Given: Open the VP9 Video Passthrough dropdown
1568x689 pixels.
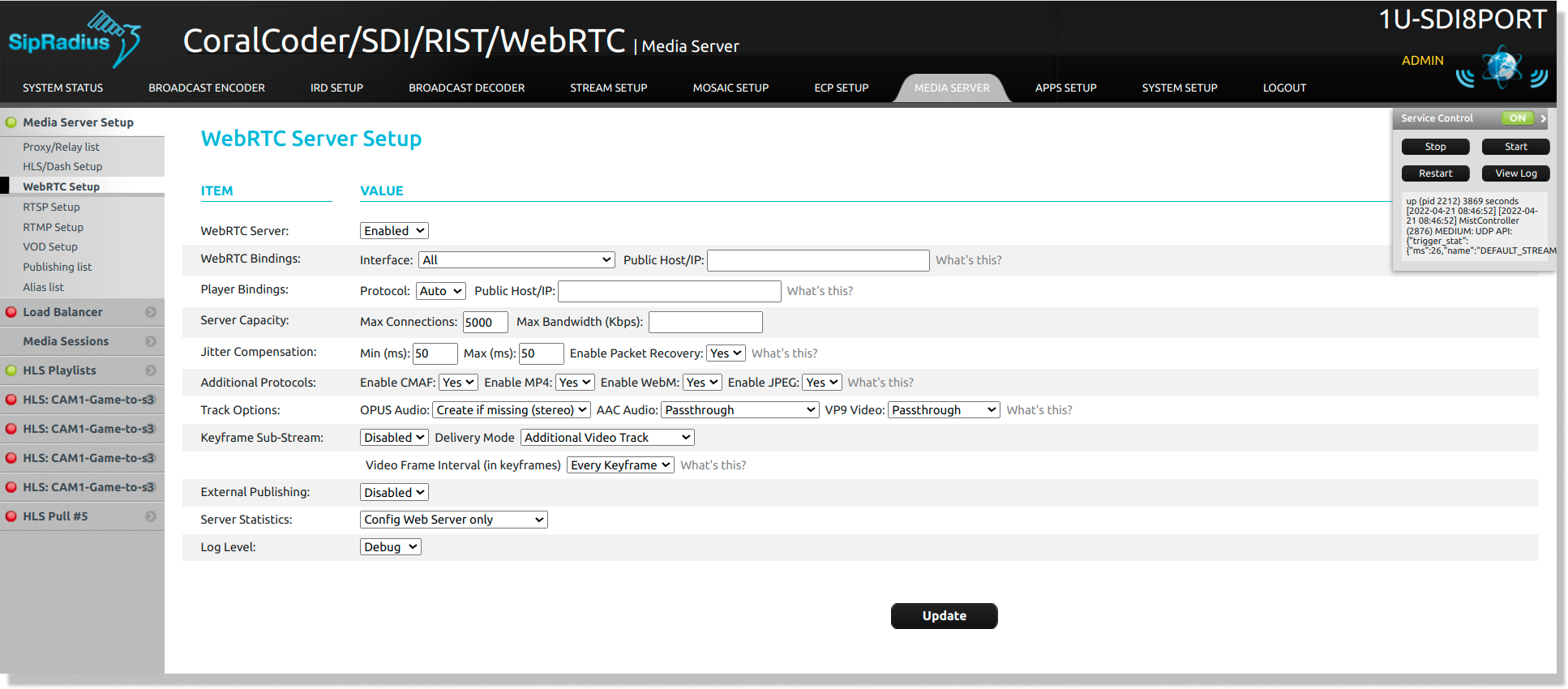Looking at the screenshot, I should pos(944,410).
